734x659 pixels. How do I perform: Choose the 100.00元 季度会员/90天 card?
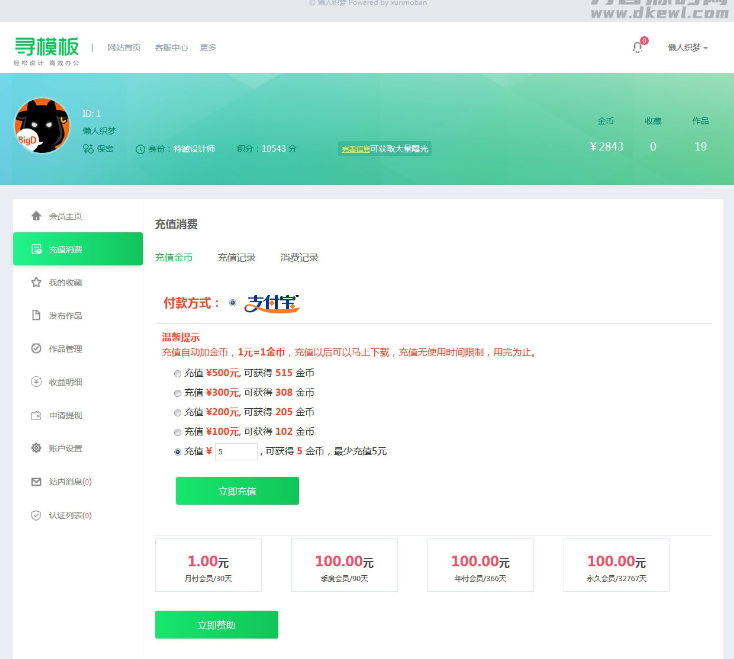(345, 565)
